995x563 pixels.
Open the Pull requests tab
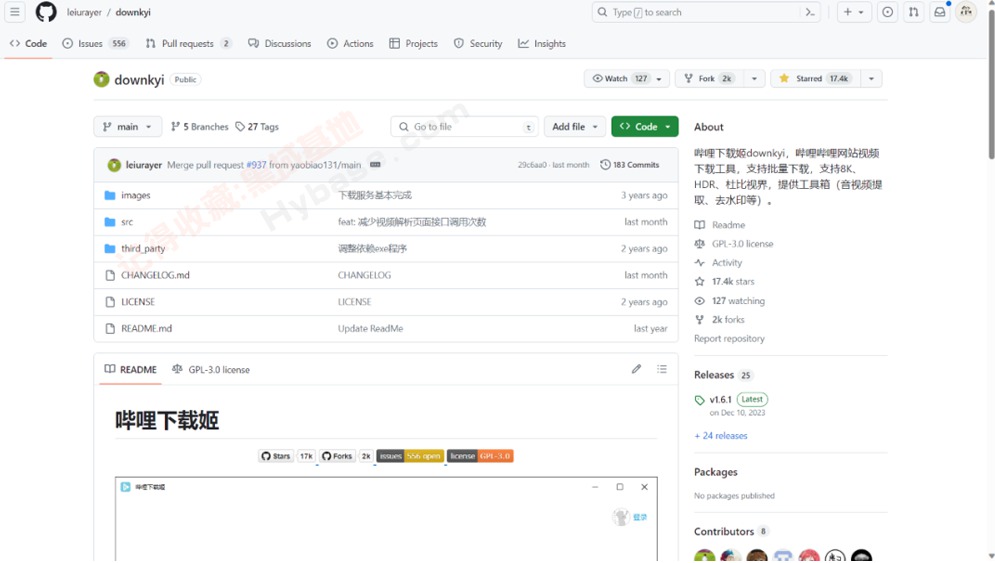point(188,44)
